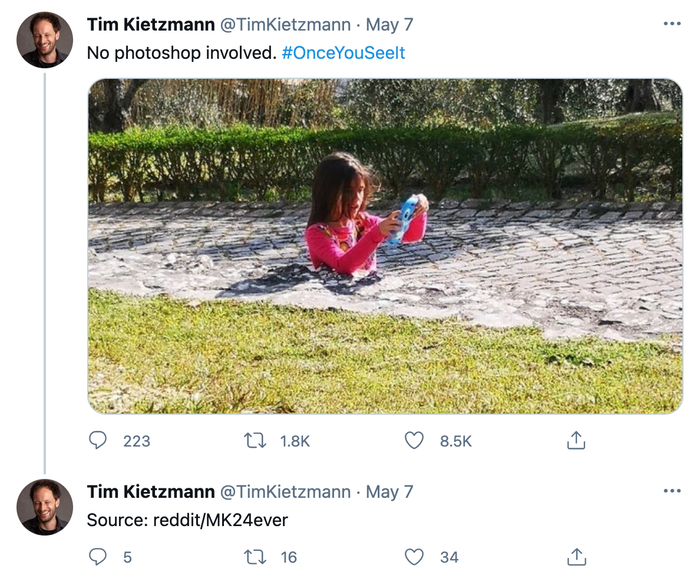Reply to the 'Source: reddit/MK24ever' tweet
The image size is (700, 582).
coord(99,557)
